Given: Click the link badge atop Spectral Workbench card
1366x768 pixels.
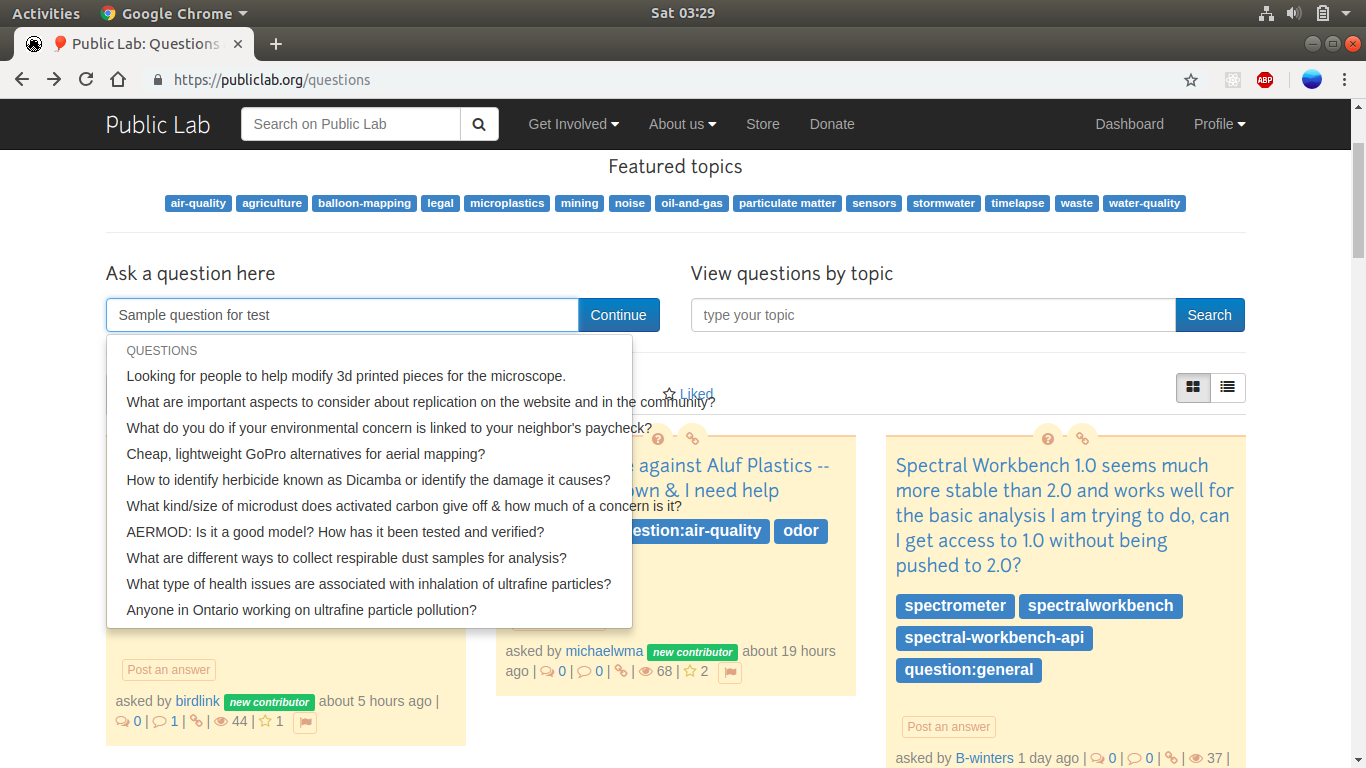Looking at the screenshot, I should (x=1081, y=439).
